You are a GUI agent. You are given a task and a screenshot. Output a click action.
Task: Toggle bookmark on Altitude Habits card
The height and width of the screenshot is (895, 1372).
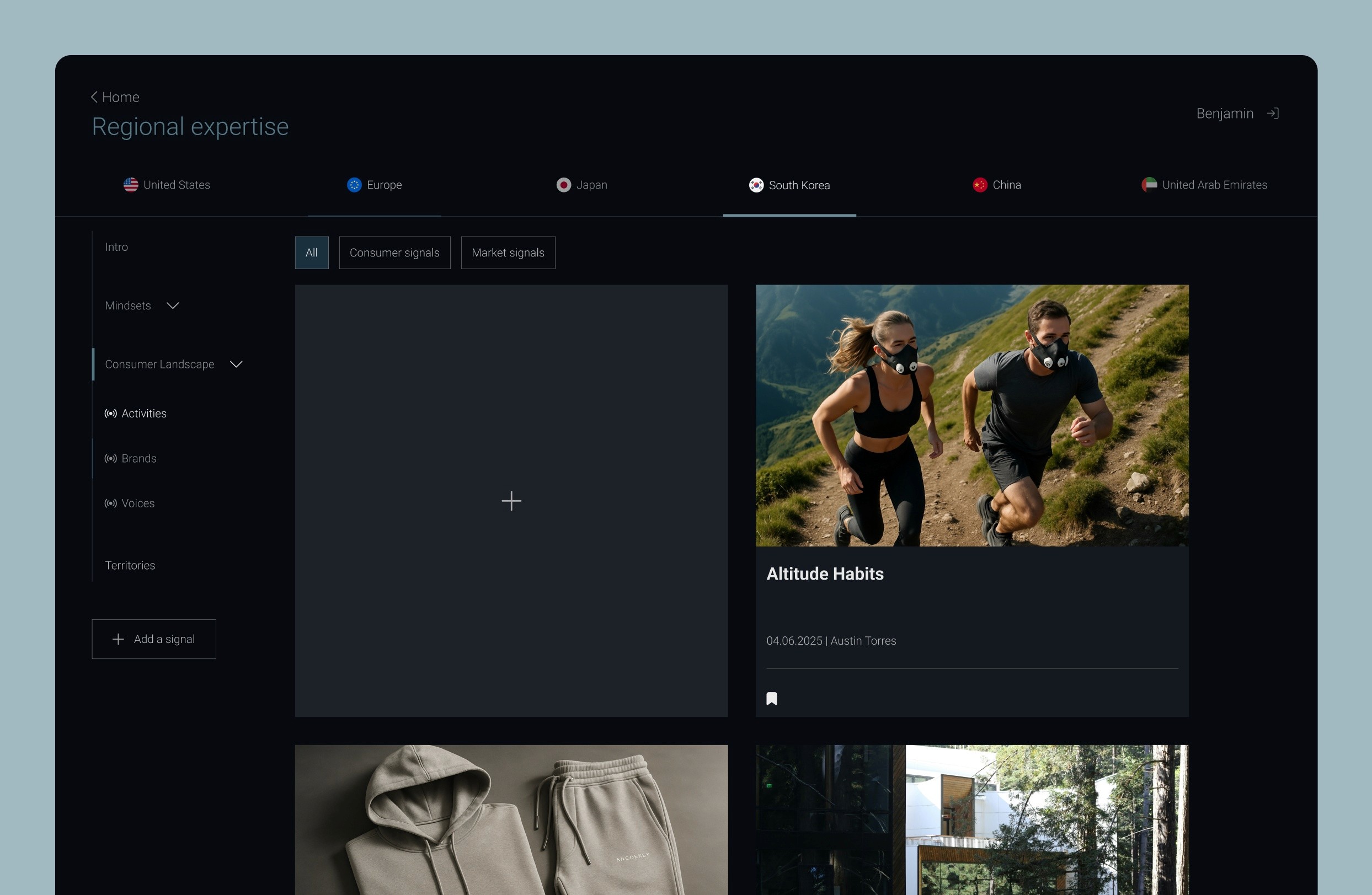pos(771,699)
